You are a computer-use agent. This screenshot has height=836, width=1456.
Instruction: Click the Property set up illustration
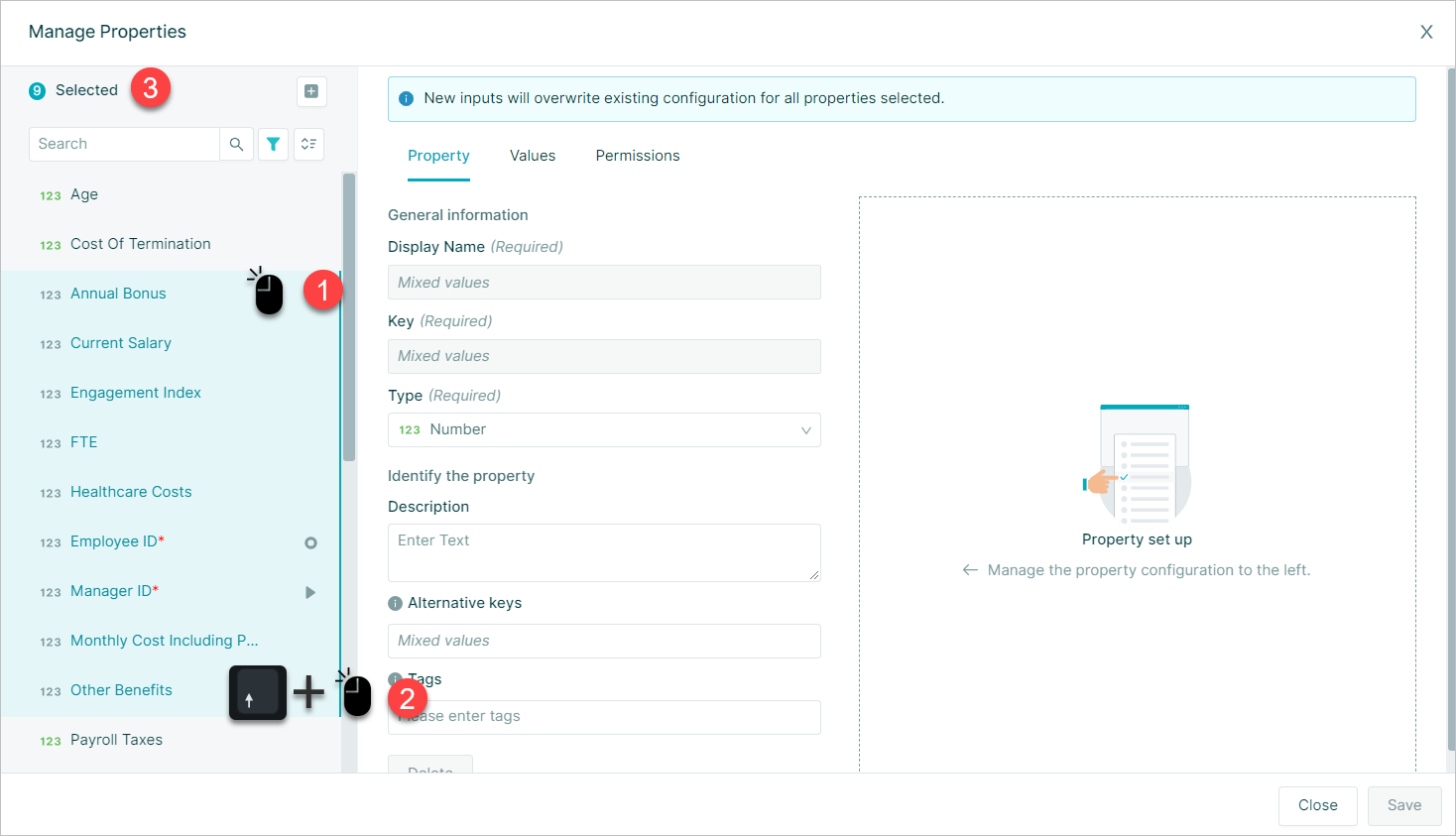[x=1138, y=463]
